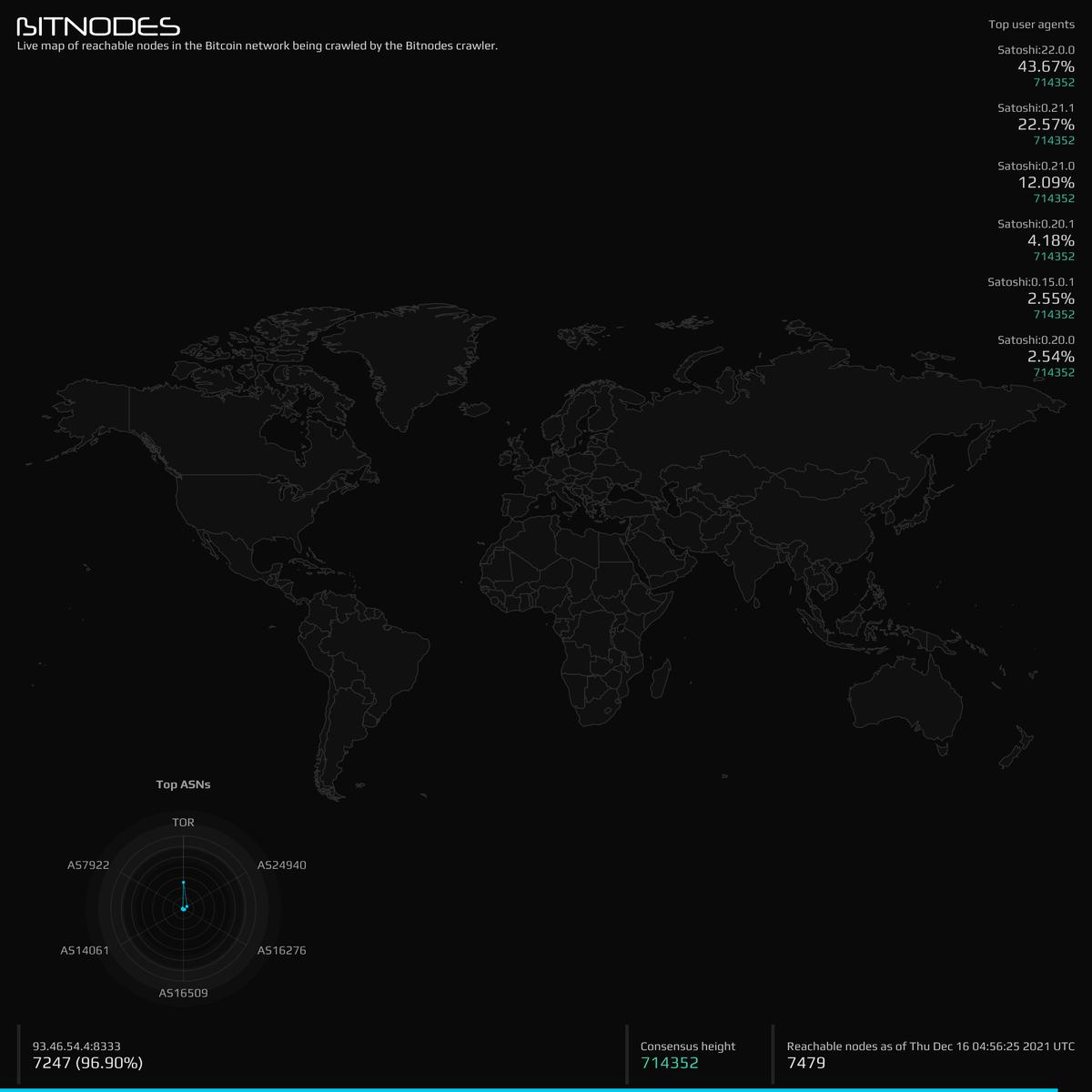
Task: Select the AS14061 label on the radar chart
Action: (86, 950)
